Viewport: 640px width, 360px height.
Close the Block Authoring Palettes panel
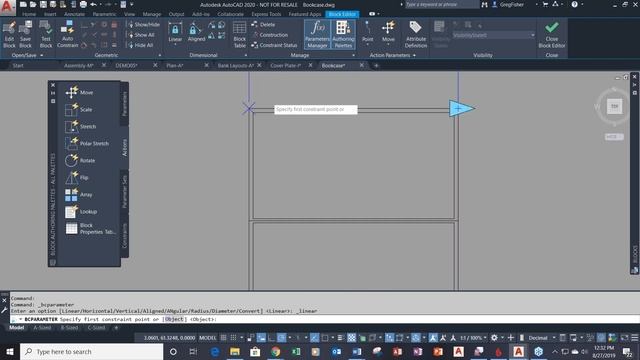(x=53, y=85)
